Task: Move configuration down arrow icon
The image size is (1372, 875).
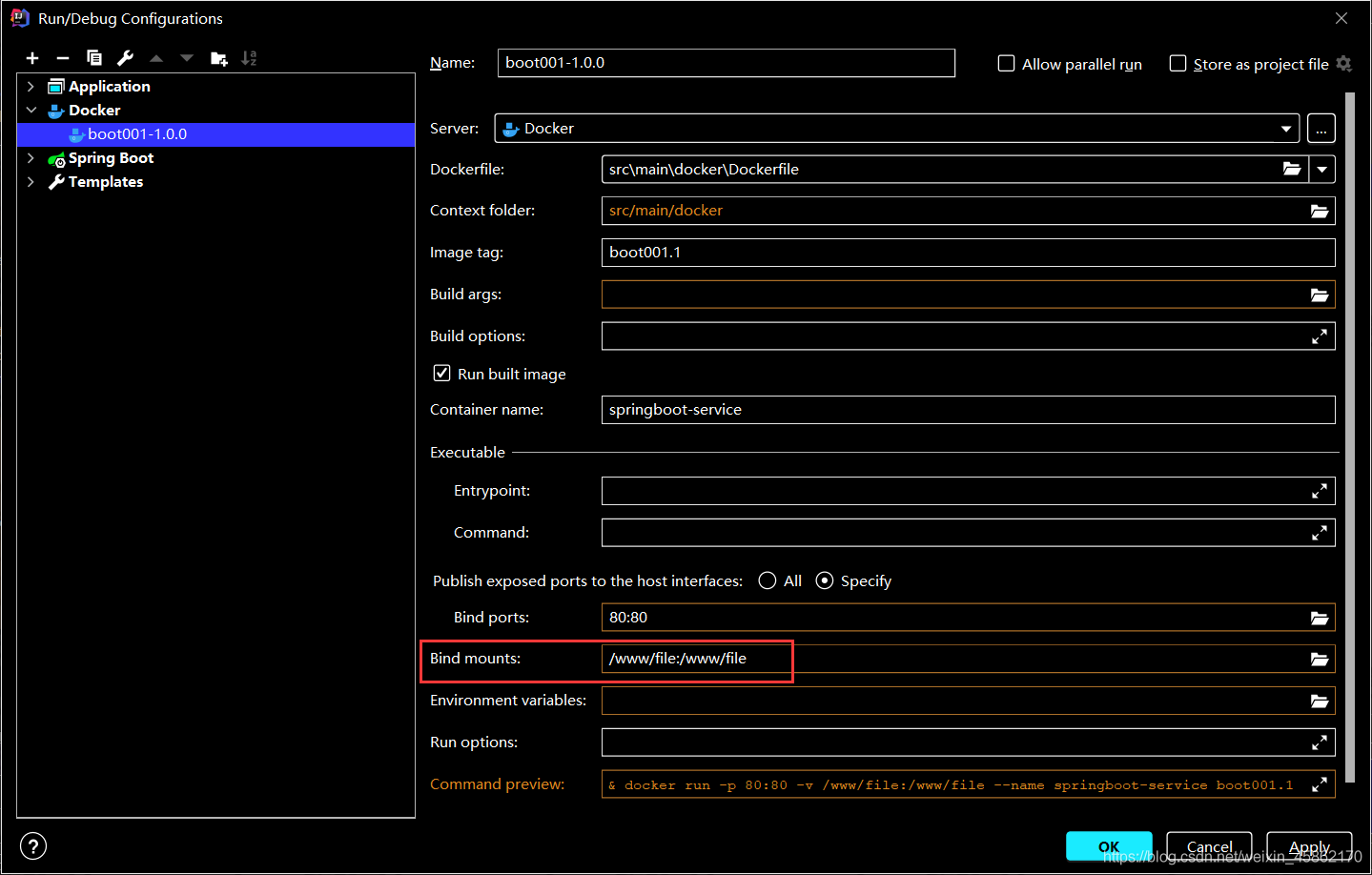Action: tap(187, 58)
